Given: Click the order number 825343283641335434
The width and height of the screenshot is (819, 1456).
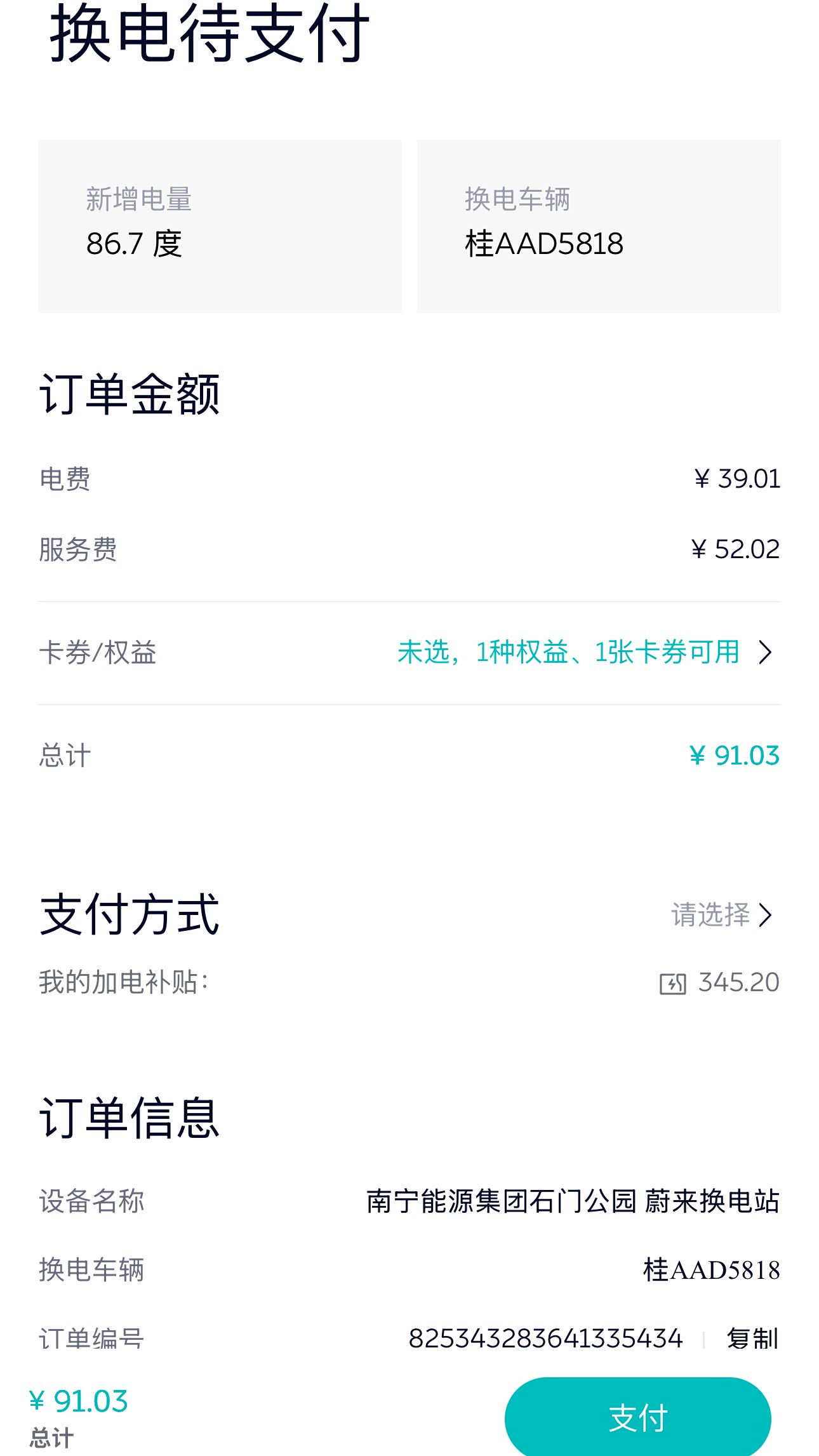Looking at the screenshot, I should tap(545, 1339).
